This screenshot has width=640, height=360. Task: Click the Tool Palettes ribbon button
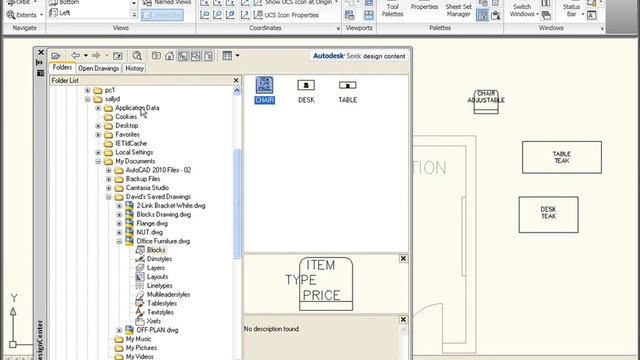(392, 10)
